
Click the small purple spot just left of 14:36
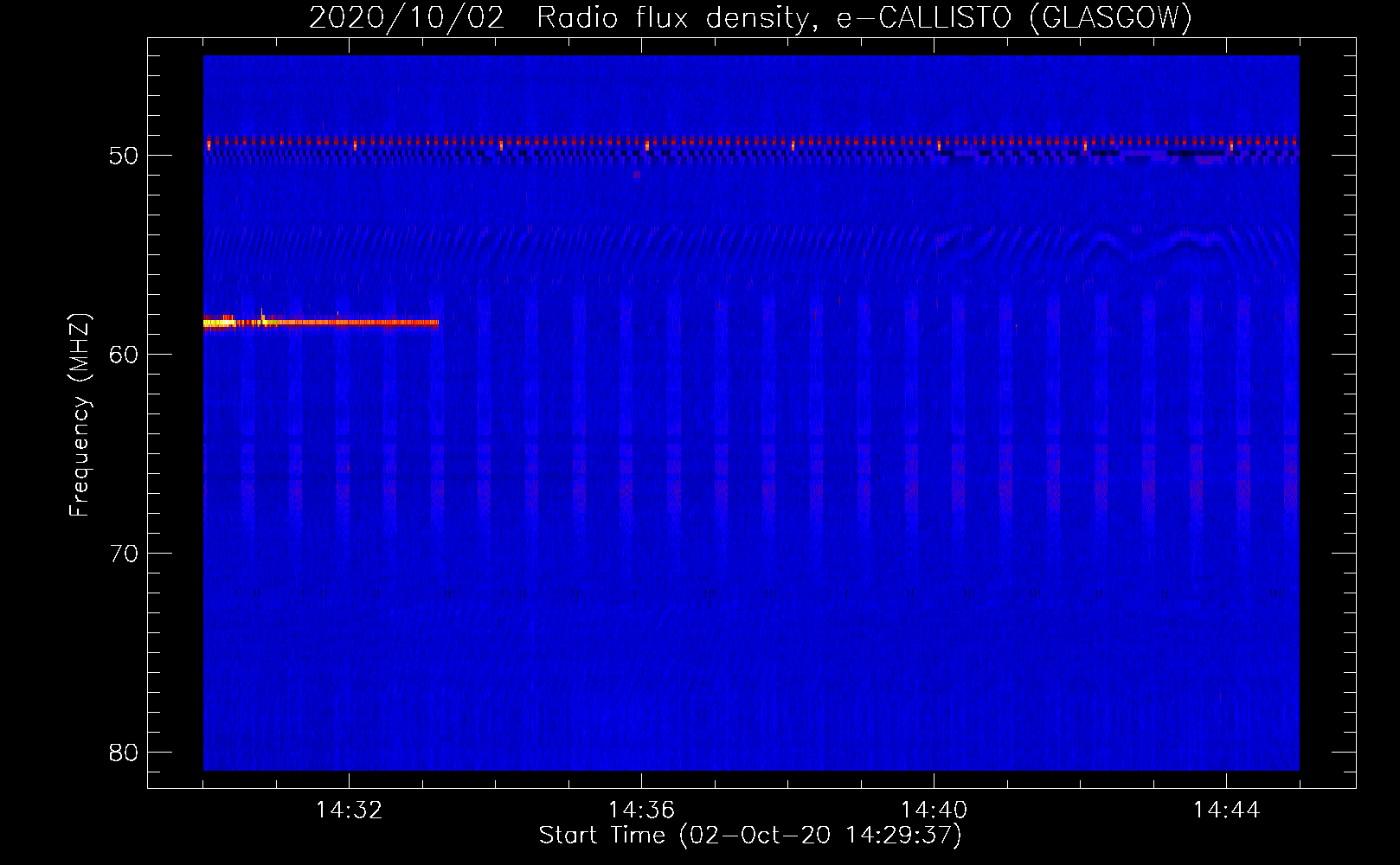[637, 175]
